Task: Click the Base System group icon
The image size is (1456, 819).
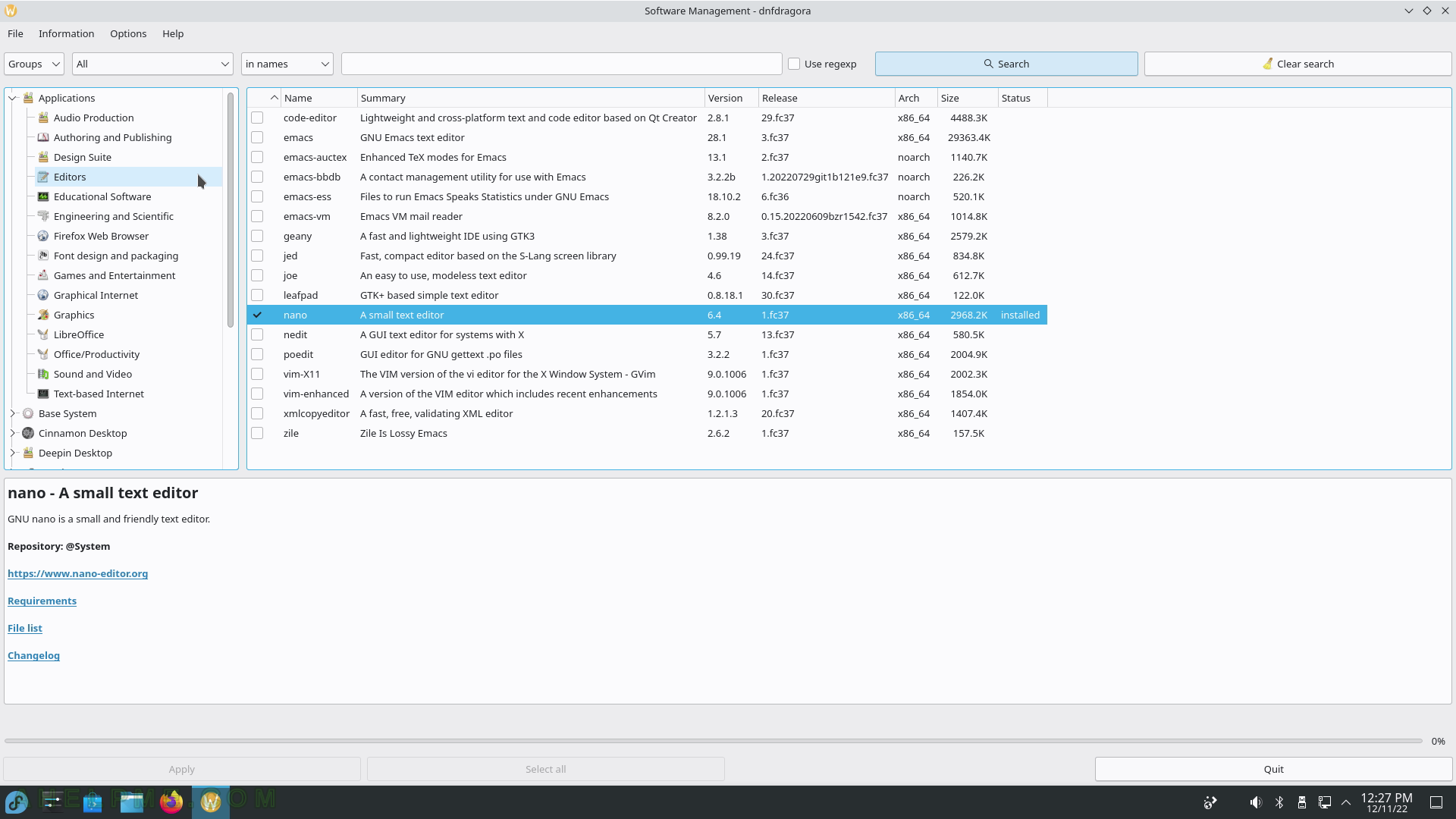Action: 28,413
